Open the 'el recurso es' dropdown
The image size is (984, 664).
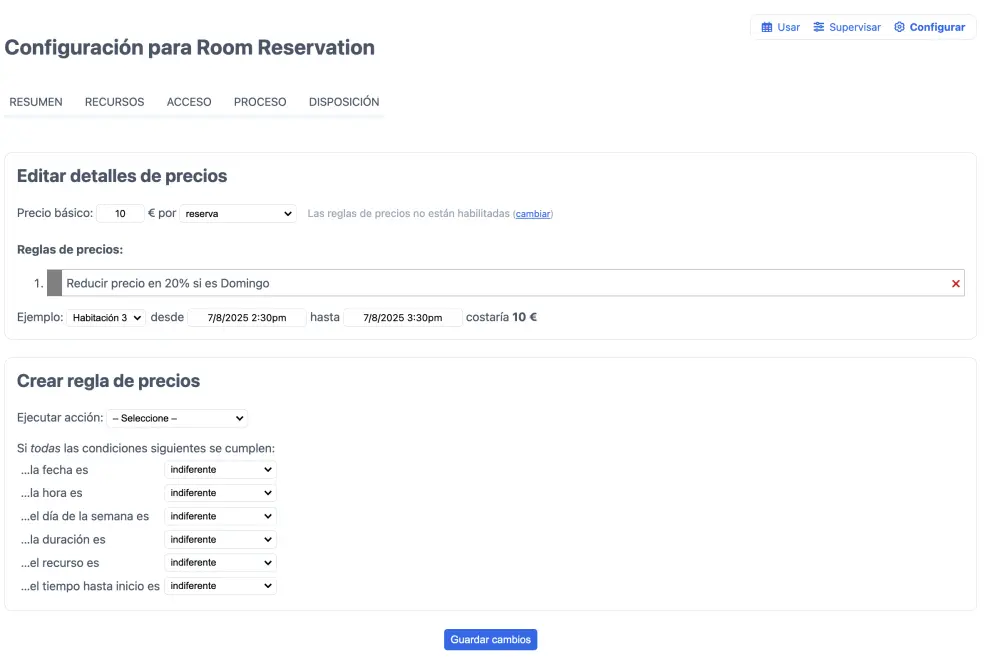[x=220, y=562]
